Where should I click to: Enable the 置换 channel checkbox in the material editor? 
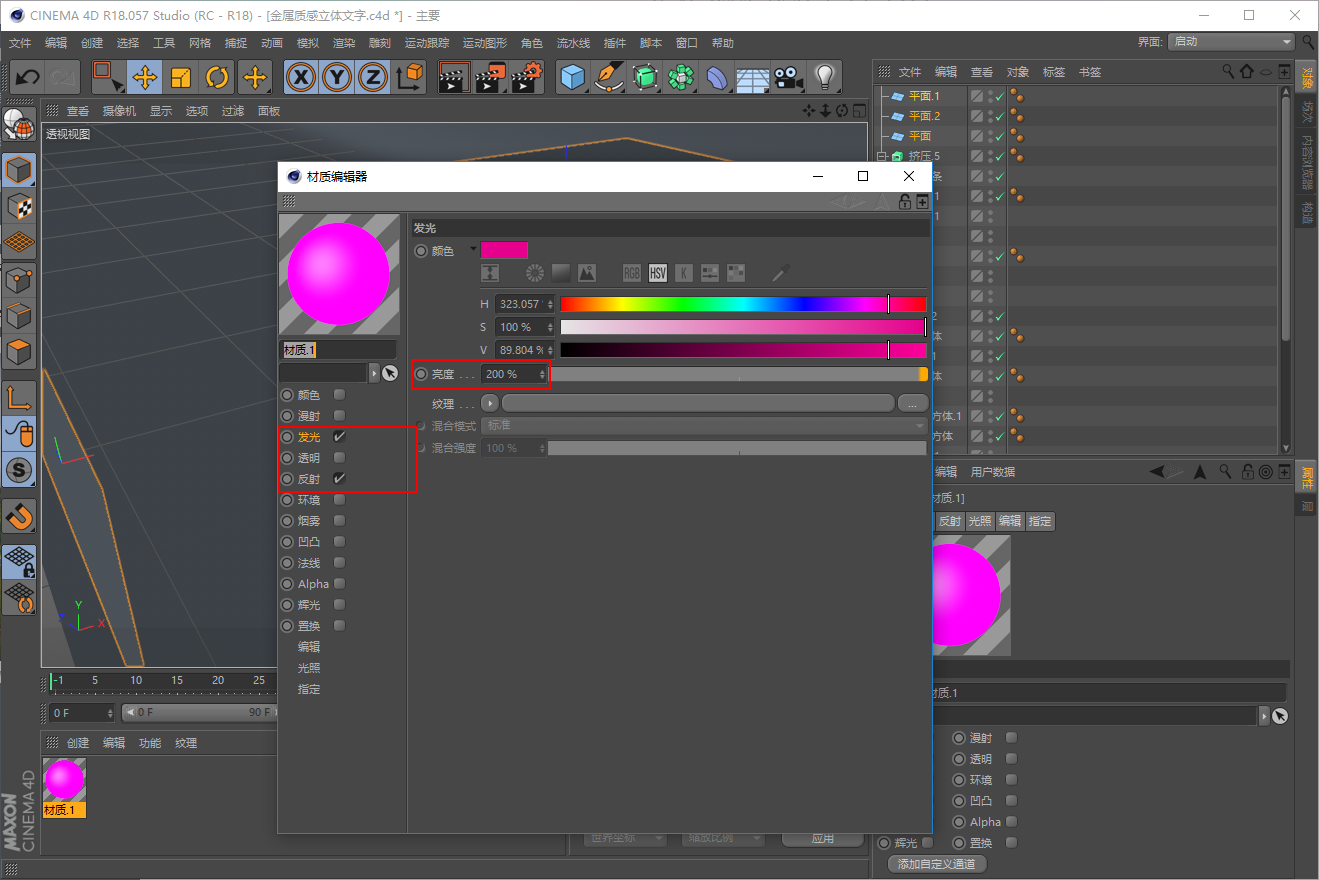point(340,626)
